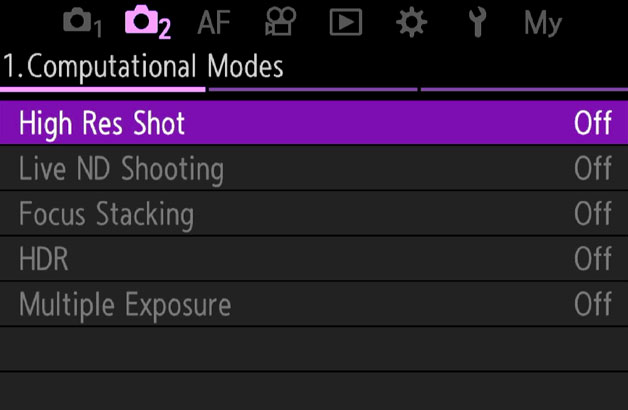Image resolution: width=628 pixels, height=410 pixels.
Task: Choose the Focus Stacking label
Action: point(106,214)
